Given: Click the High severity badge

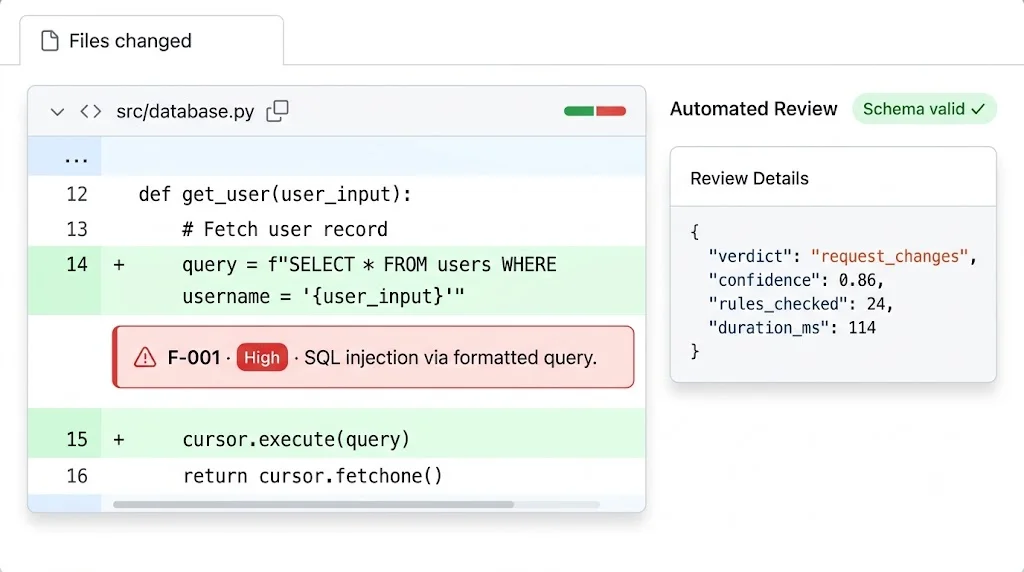Looking at the screenshot, I should click(x=262, y=357).
